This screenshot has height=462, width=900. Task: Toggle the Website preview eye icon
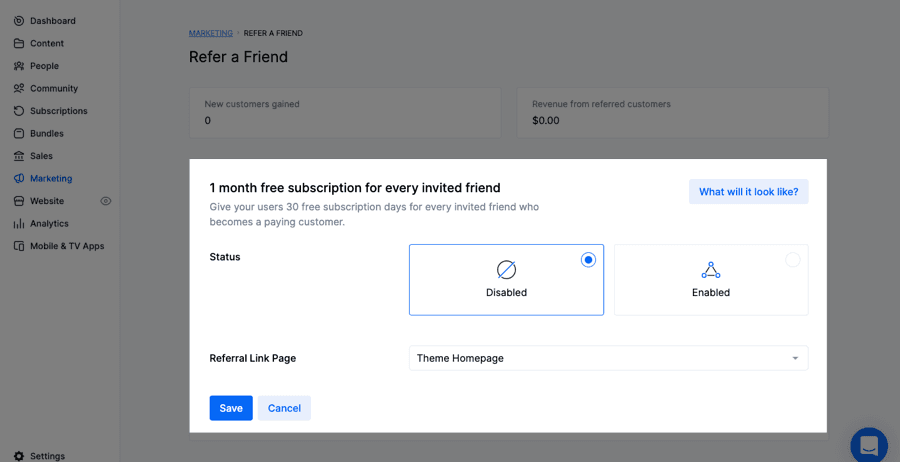[106, 201]
